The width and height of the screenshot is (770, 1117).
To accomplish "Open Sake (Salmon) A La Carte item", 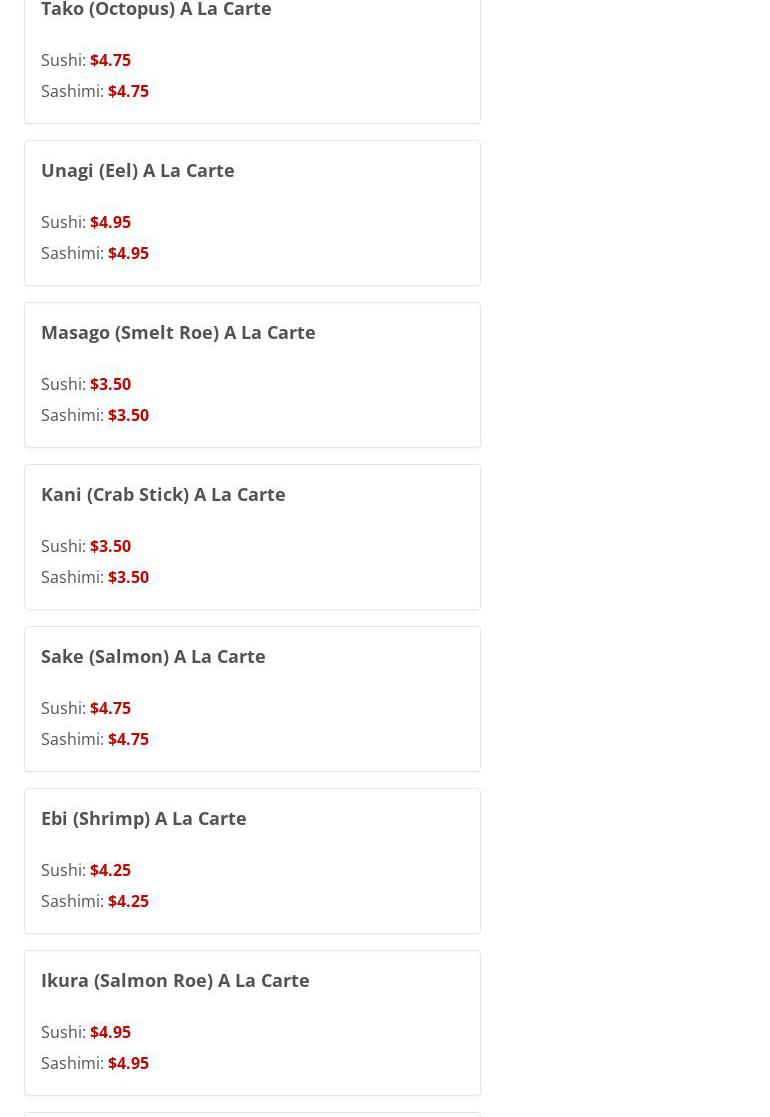I will (x=153, y=656).
